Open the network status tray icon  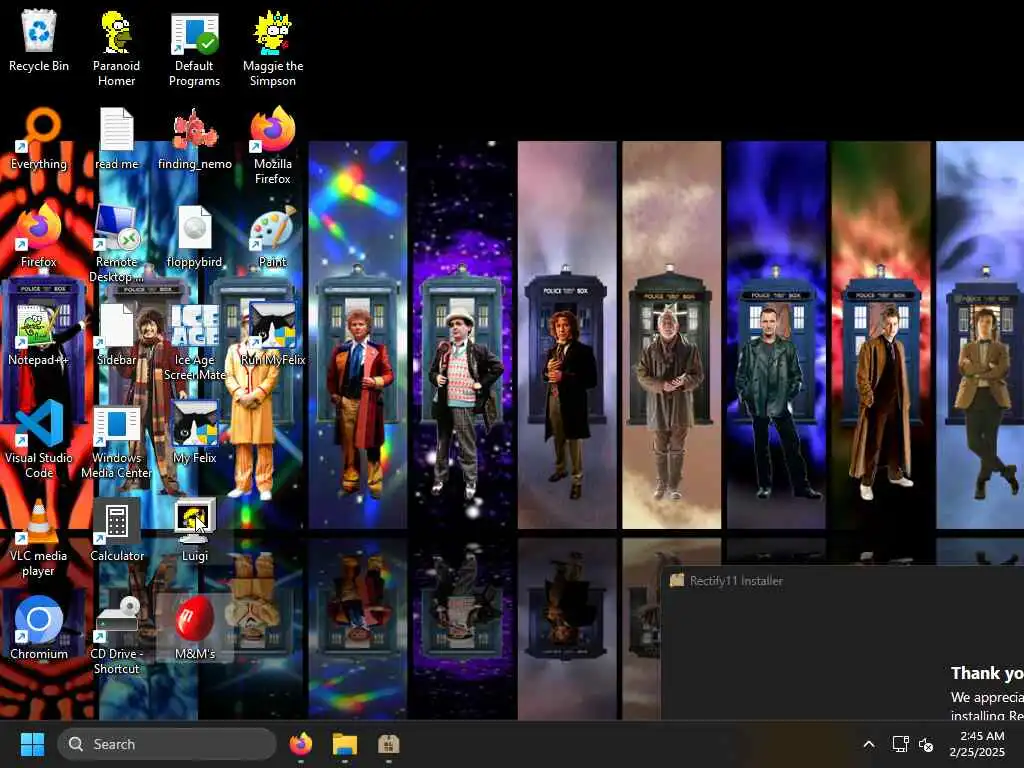click(x=901, y=744)
